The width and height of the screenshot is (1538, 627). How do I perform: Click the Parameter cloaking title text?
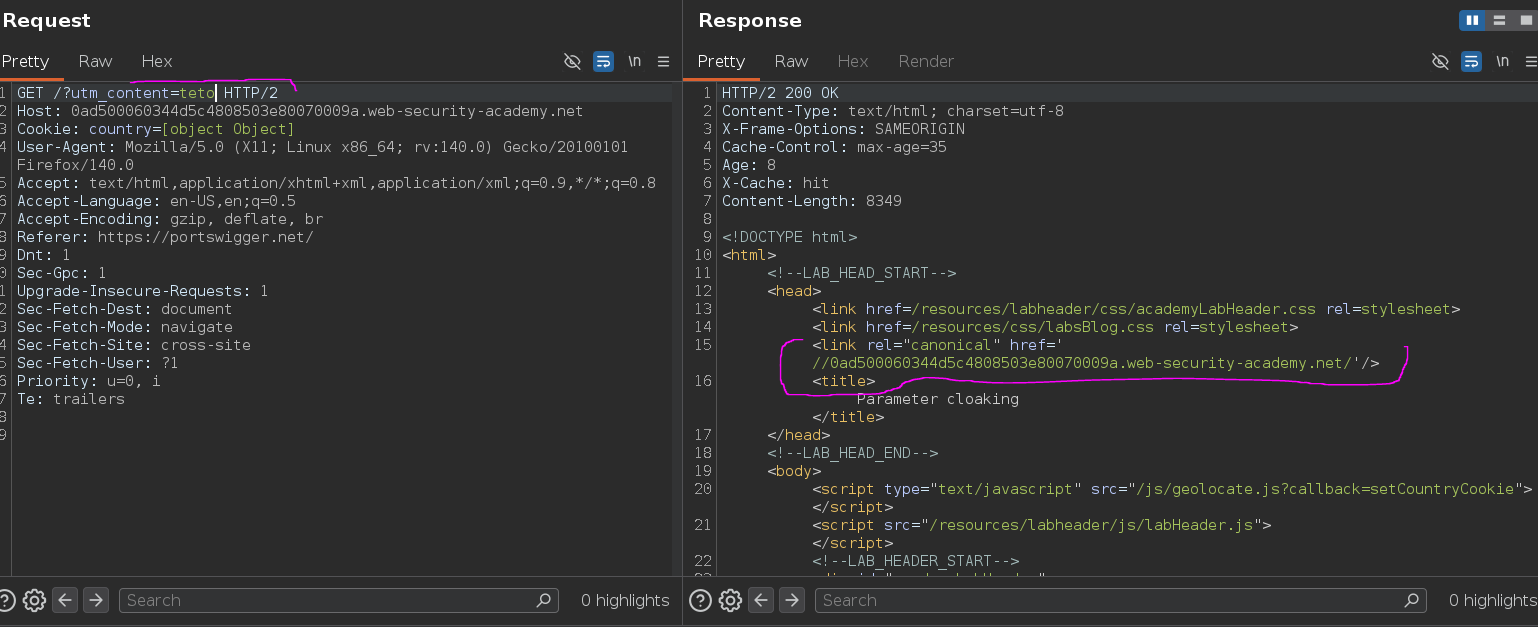937,399
